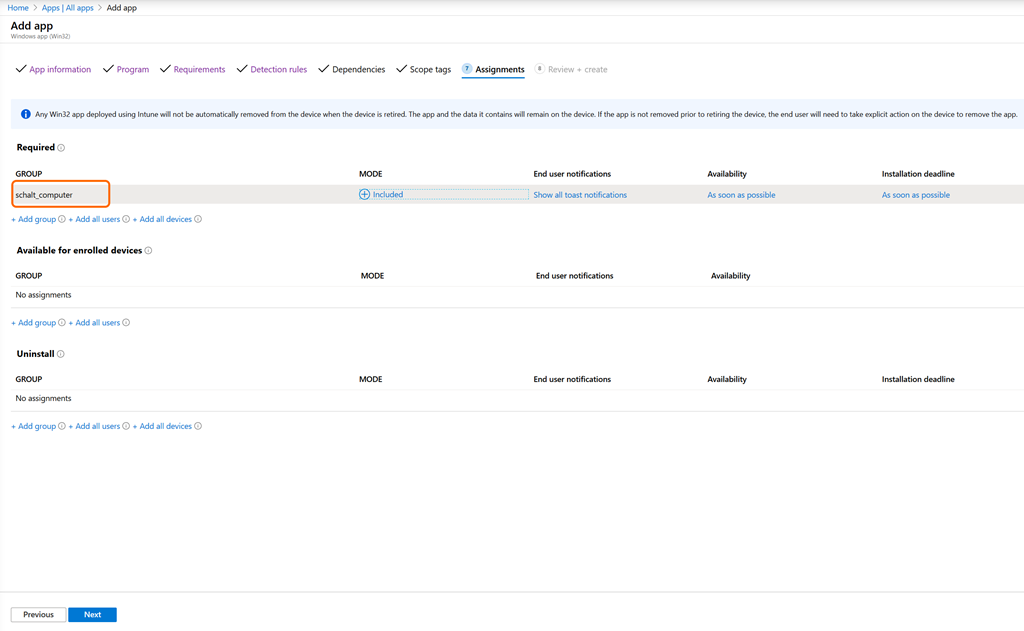Screen dimensions: 1024x631
Task: Click Installation deadline As soon as possible link
Action: pos(915,195)
